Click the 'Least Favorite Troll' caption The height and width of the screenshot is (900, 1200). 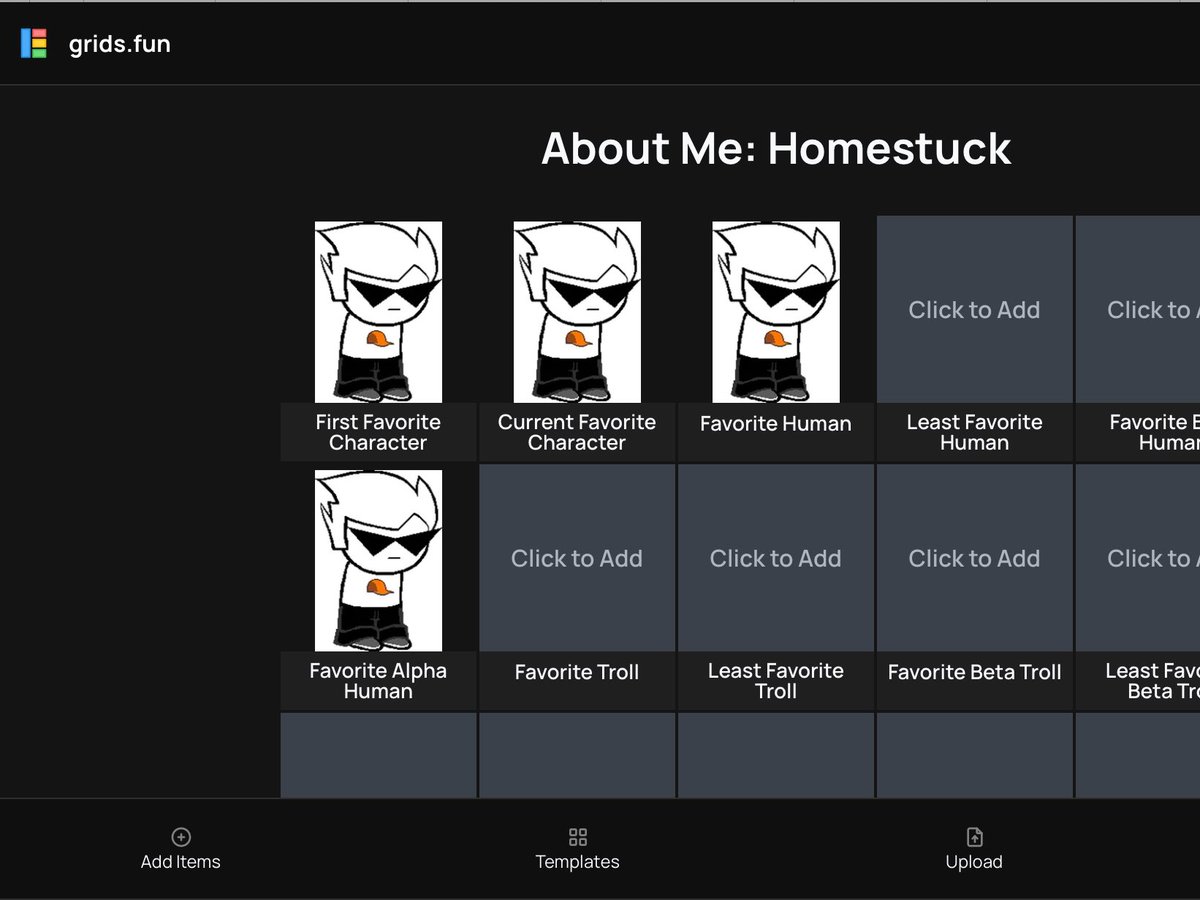(776, 681)
